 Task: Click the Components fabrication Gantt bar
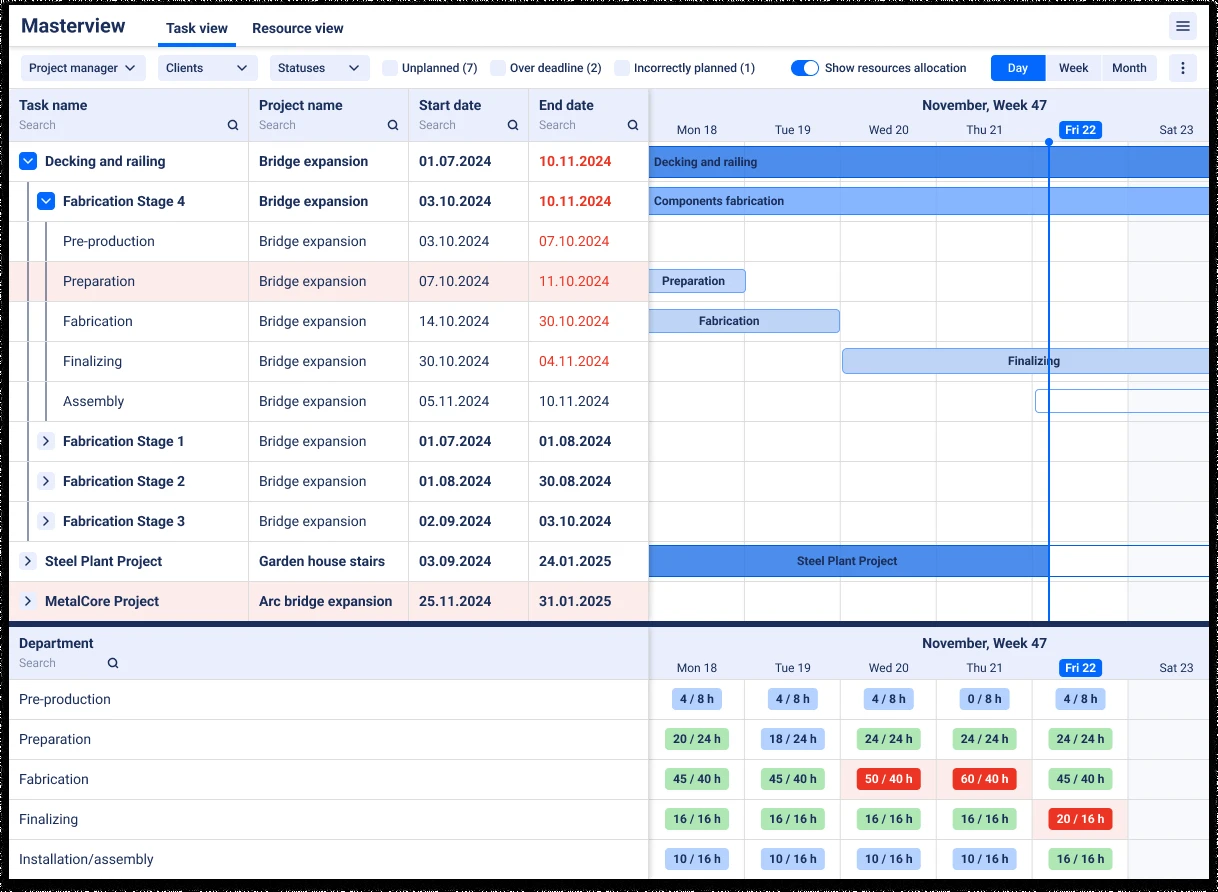click(x=929, y=201)
